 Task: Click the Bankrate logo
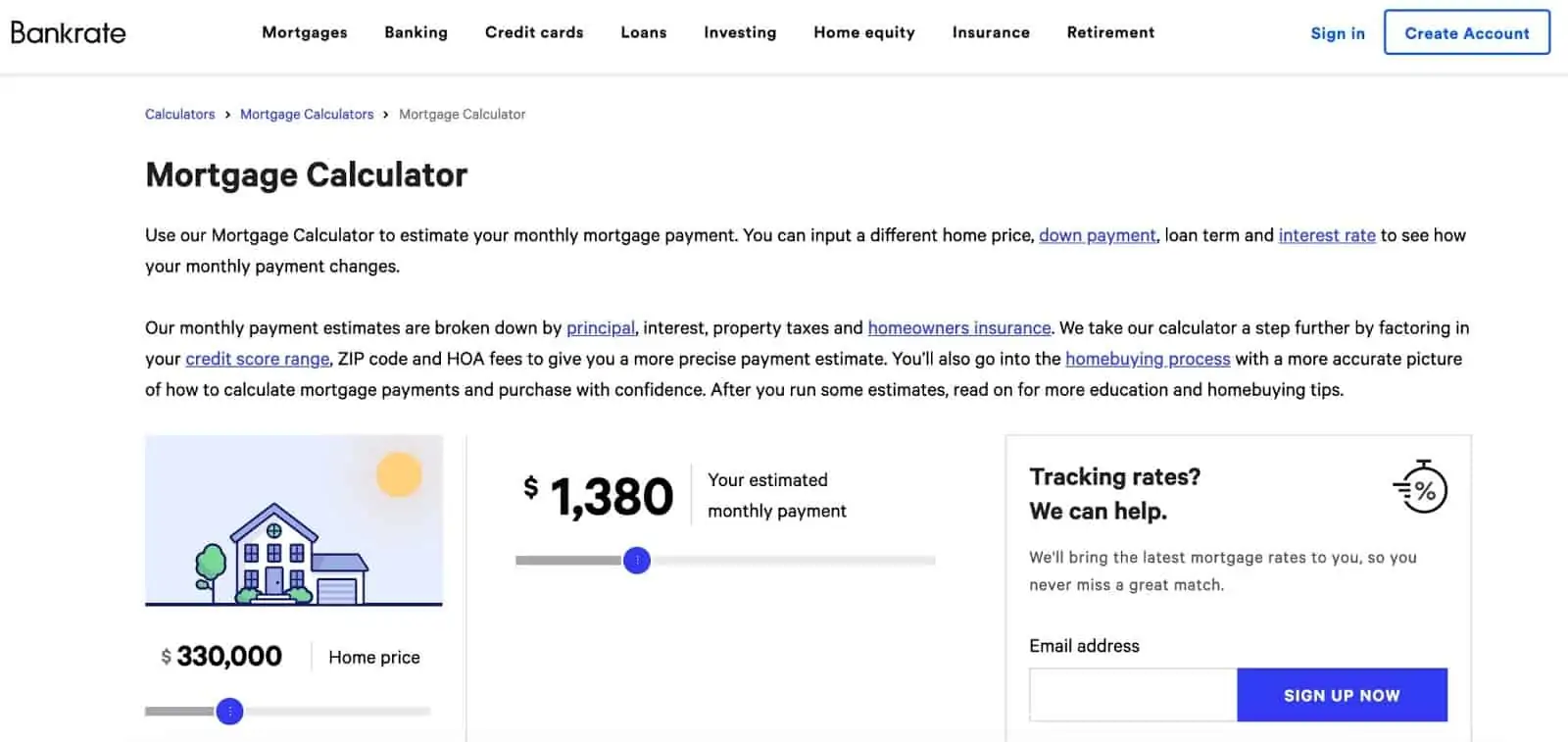(69, 32)
